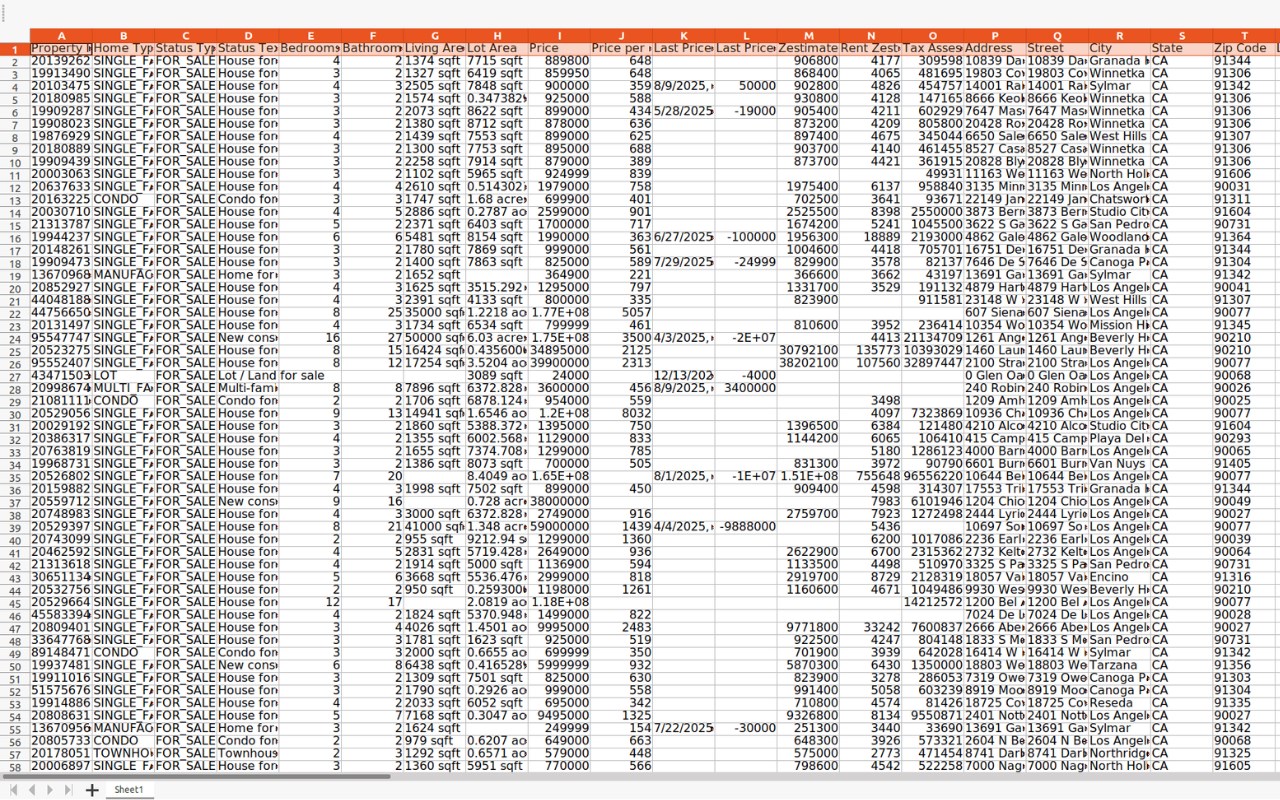Select the zip code cell '91356'
Image resolution: width=1280 pixels, height=800 pixels.
click(1244, 665)
